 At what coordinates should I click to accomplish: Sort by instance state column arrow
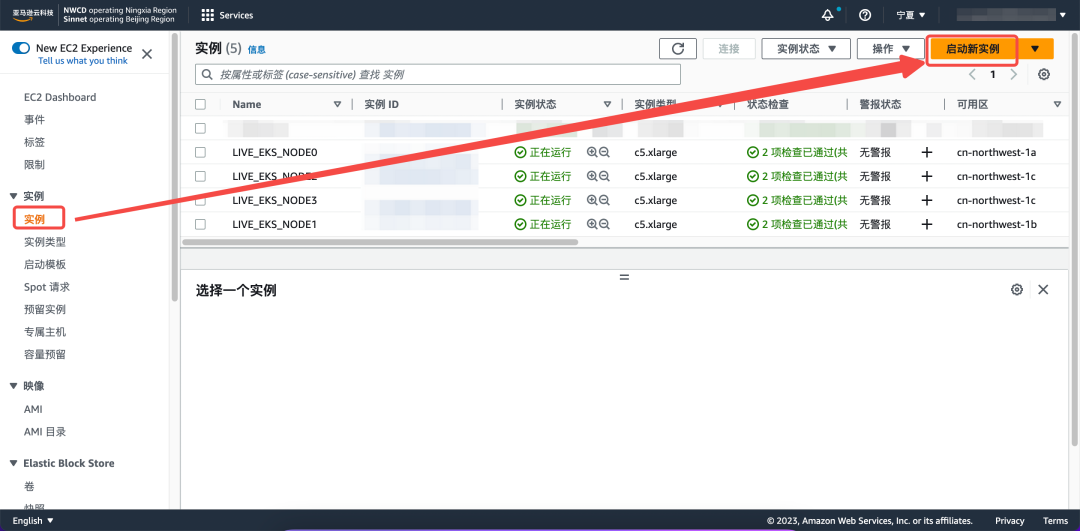point(608,105)
